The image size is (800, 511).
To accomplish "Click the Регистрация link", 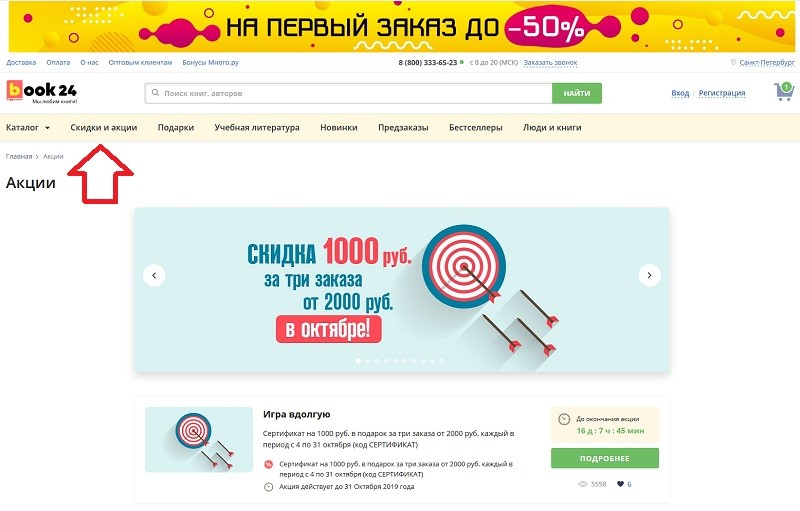I will point(722,93).
